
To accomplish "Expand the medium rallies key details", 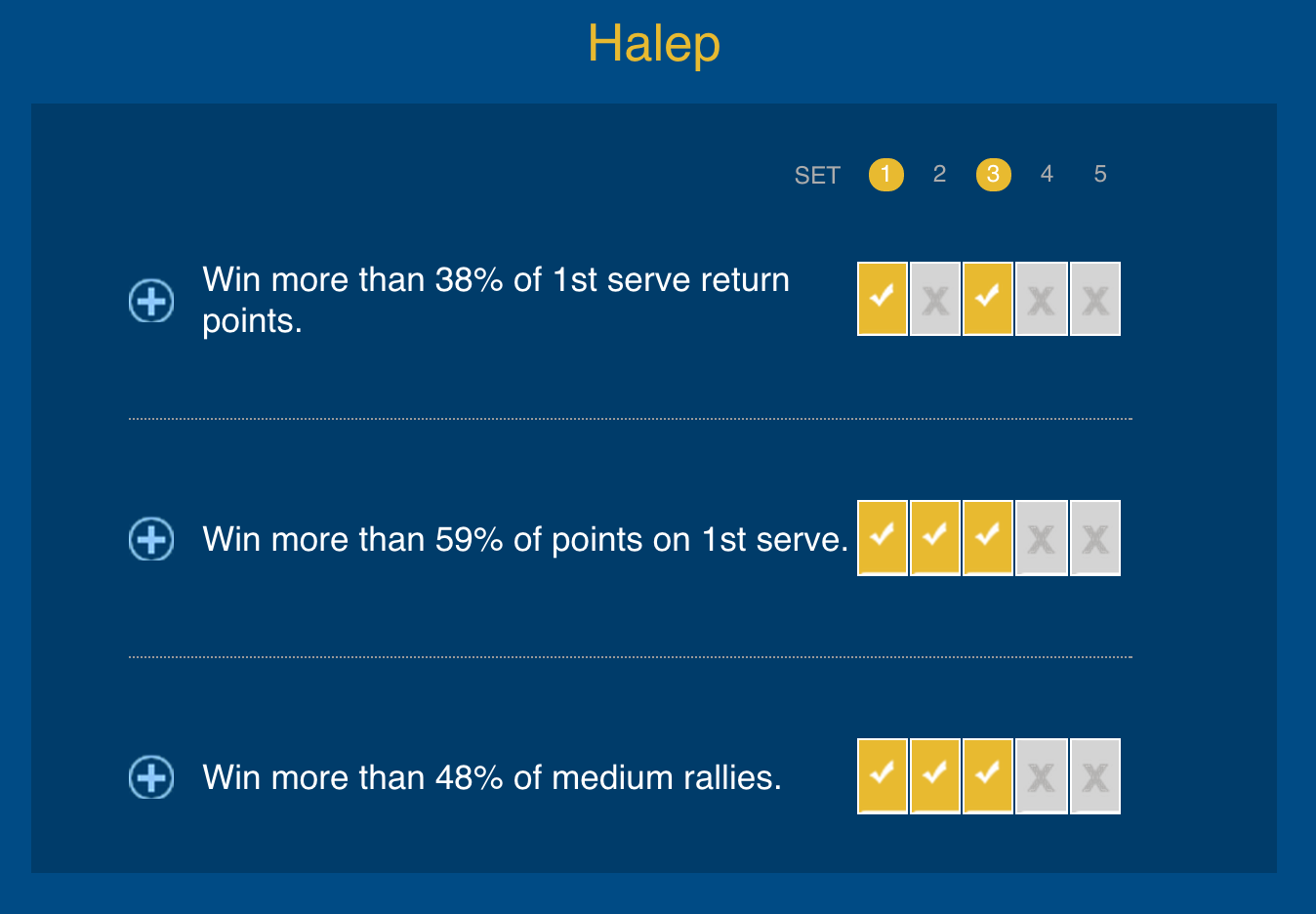I will pyautogui.click(x=151, y=777).
